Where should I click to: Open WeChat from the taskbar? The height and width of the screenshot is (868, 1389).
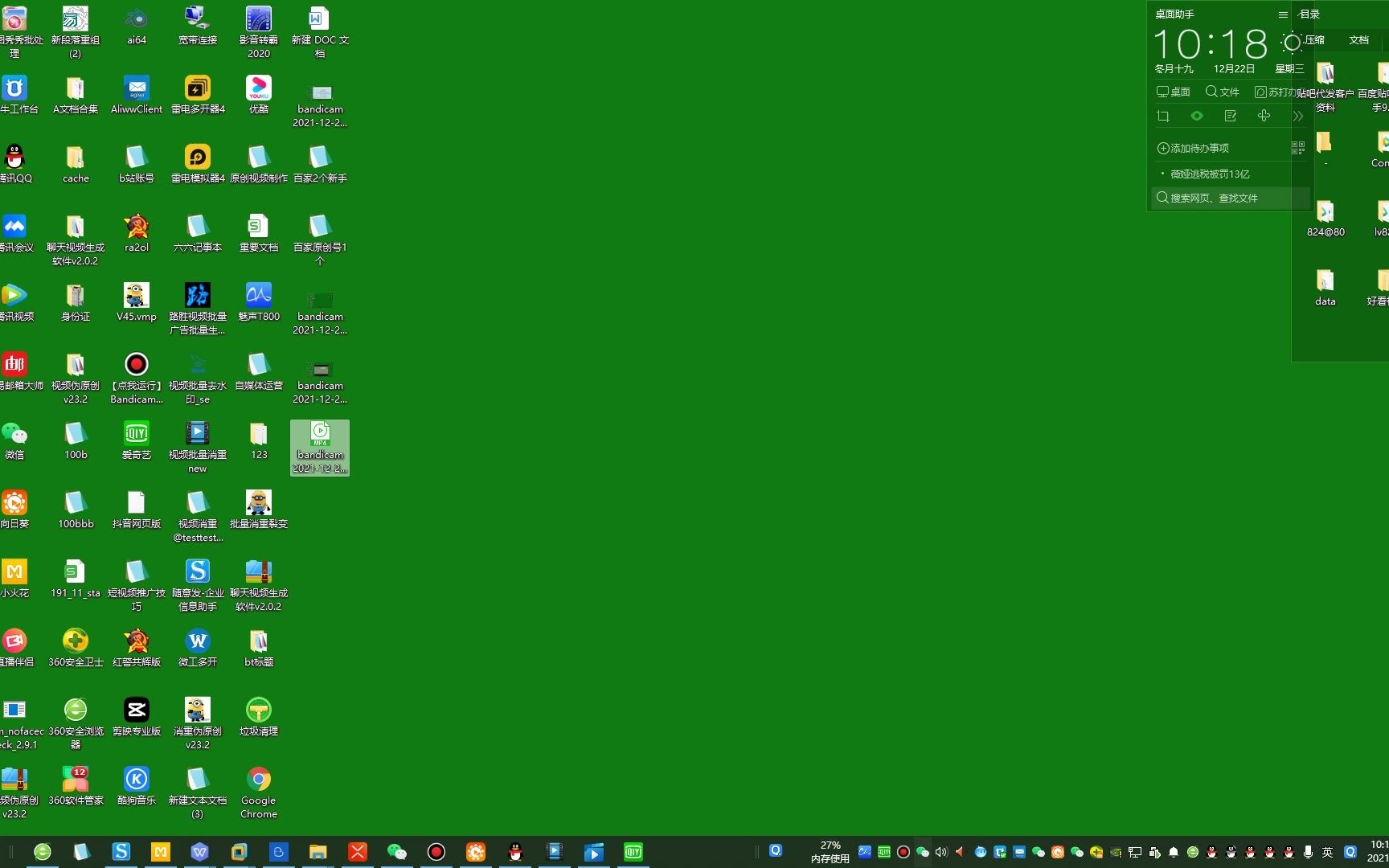click(397, 852)
